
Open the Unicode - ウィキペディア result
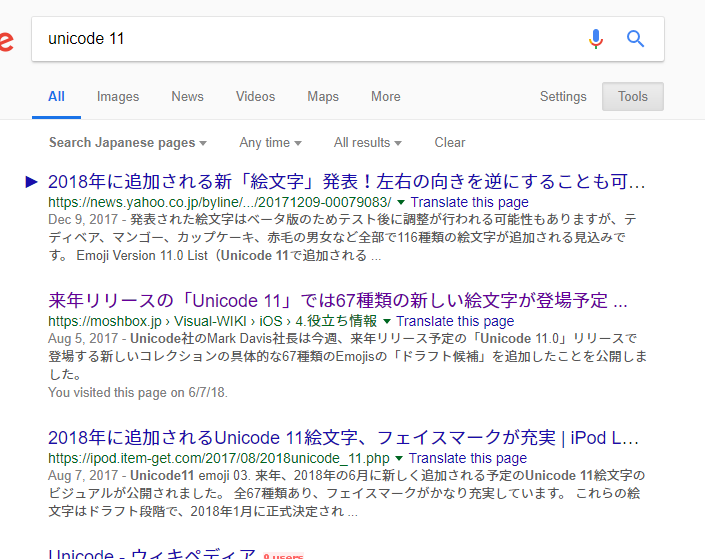point(152,554)
